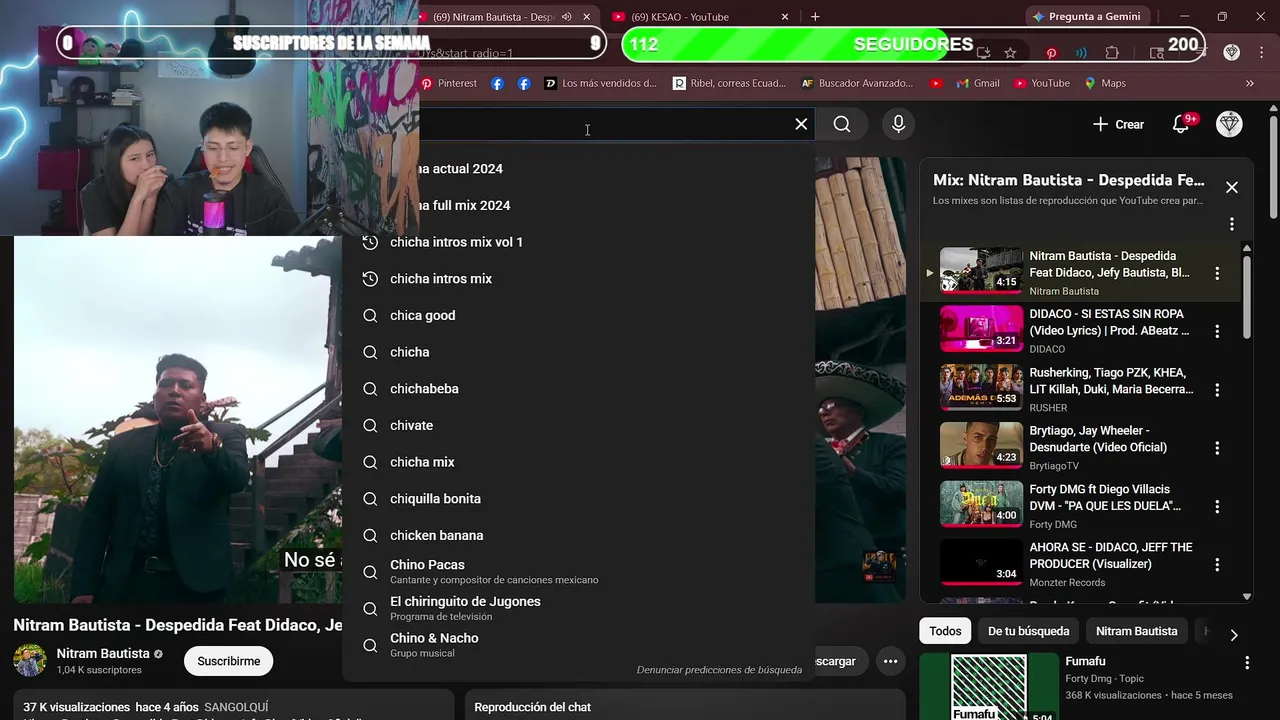Select suggestion 'chicha intros mix'
Viewport: 1280px width, 720px height.
[578, 279]
